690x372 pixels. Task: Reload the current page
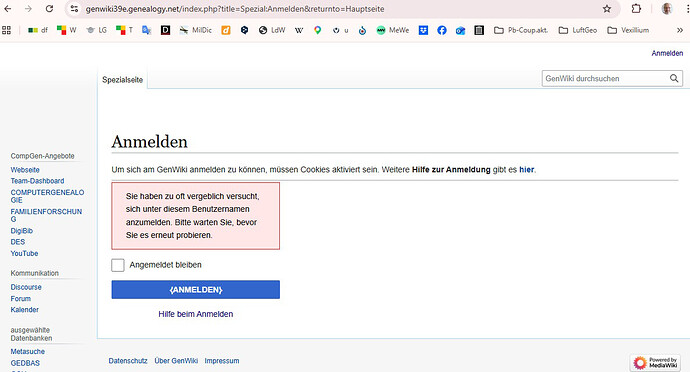(49, 9)
